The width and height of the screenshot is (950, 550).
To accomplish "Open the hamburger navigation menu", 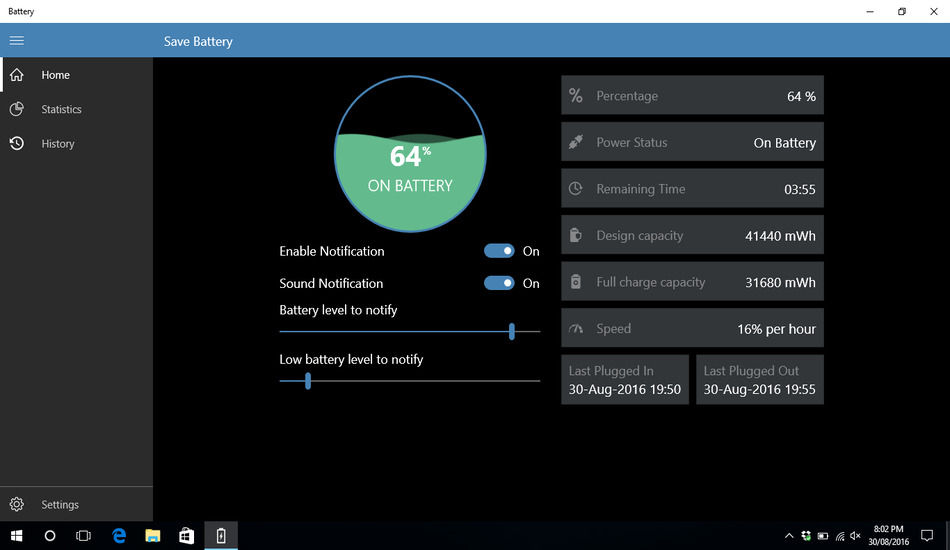I will pos(16,41).
